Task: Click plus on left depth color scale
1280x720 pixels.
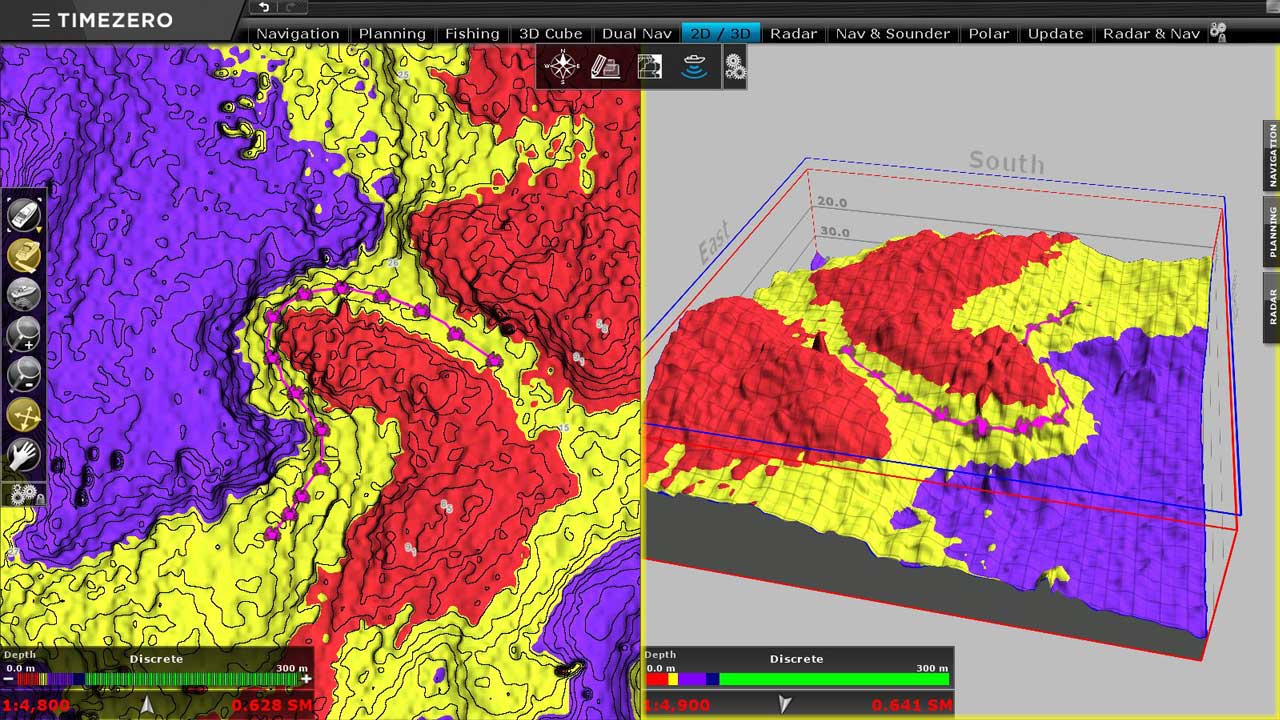Action: [306, 679]
